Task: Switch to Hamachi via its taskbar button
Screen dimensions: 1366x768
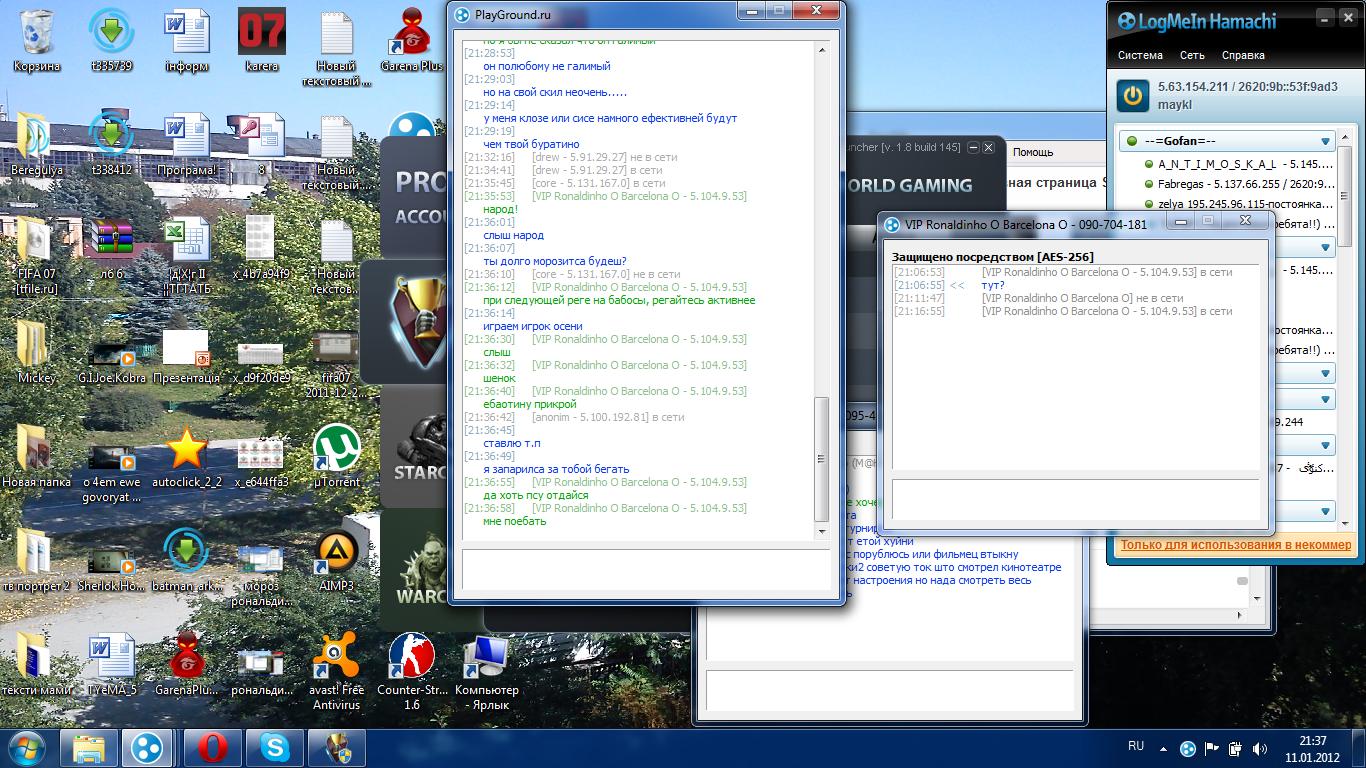Action: coord(148,748)
